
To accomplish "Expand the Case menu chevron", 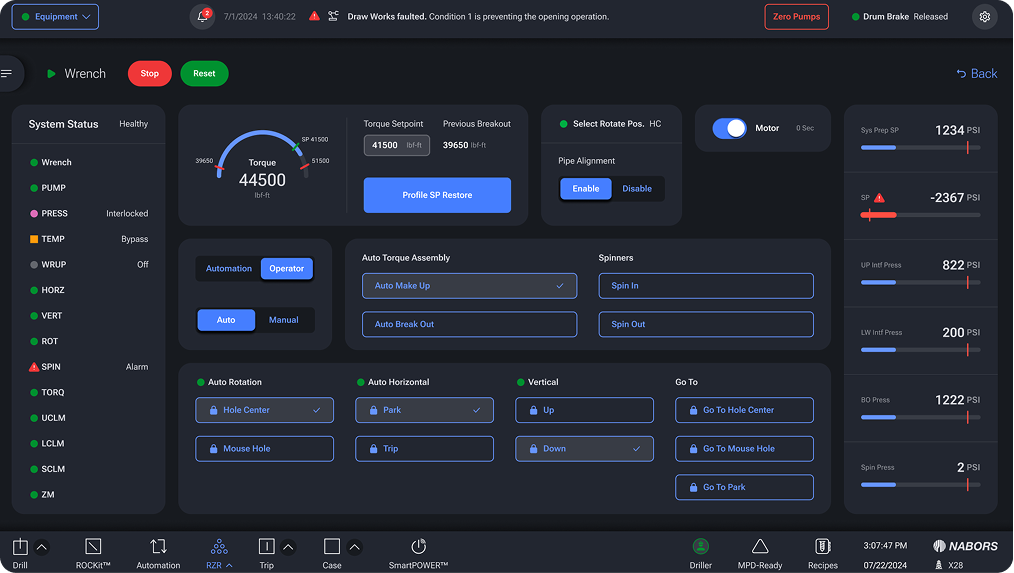I will pyautogui.click(x=354, y=547).
